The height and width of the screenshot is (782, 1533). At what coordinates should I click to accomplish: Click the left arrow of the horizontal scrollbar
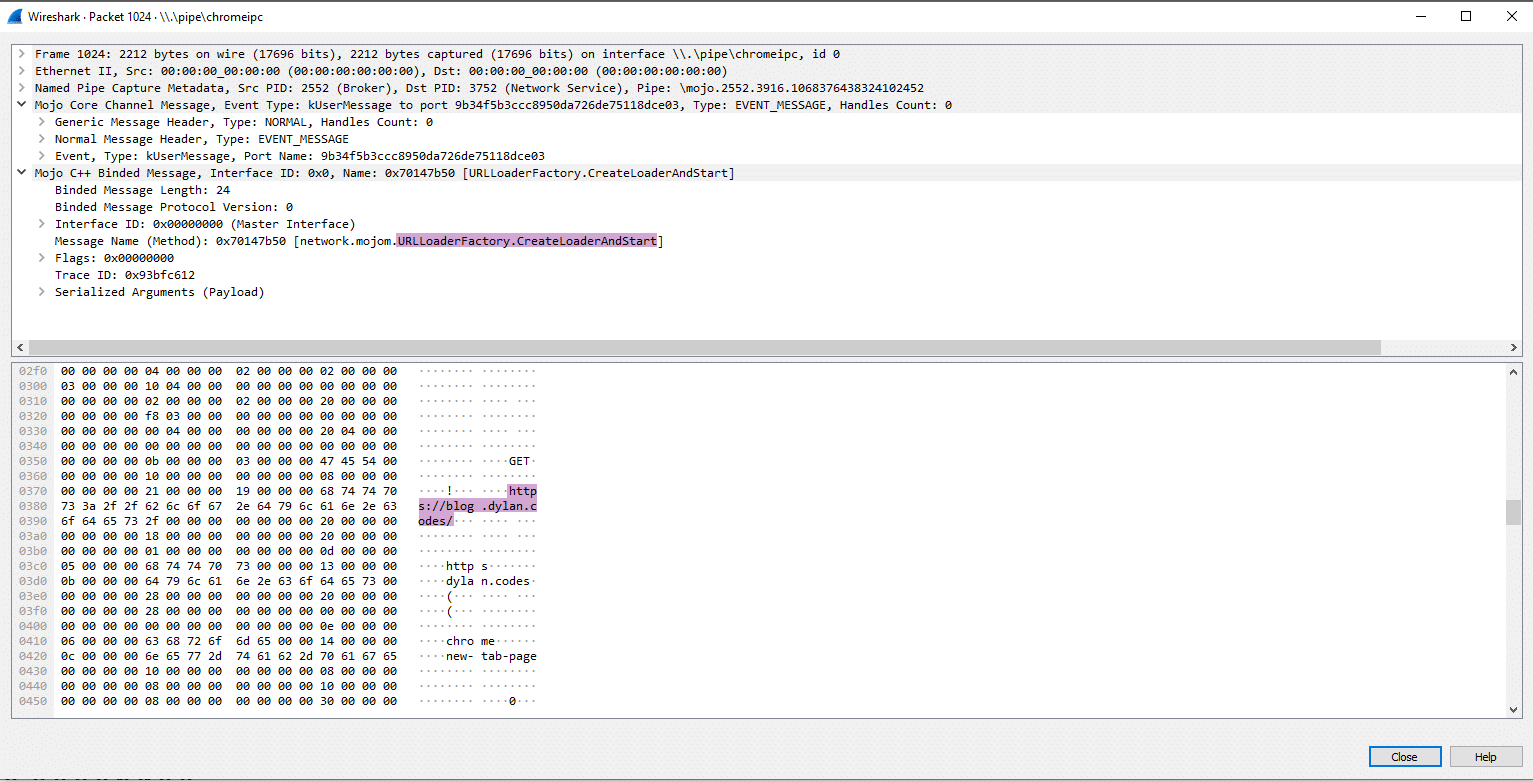point(19,347)
